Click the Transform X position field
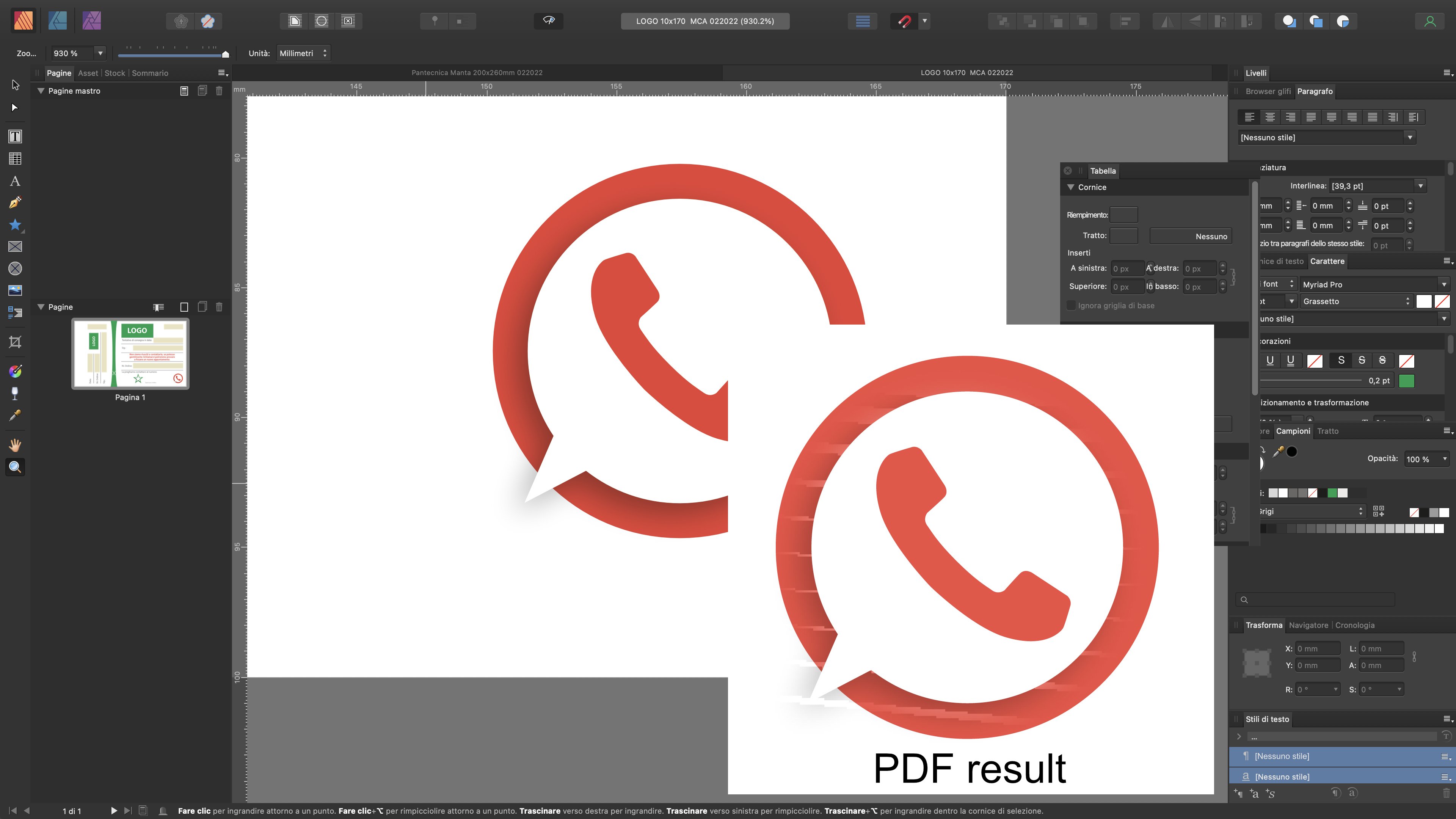The width and height of the screenshot is (1456, 819). point(1318,649)
